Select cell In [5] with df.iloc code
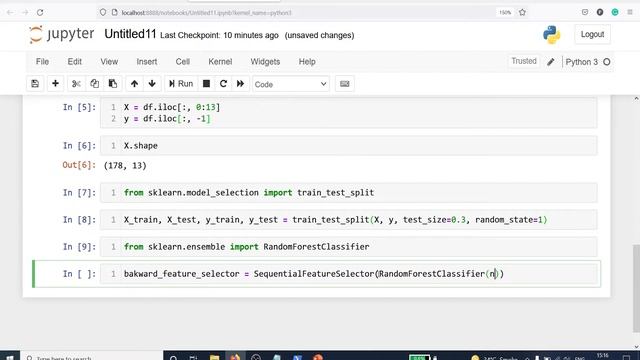The width and height of the screenshot is (640, 360). [x=349, y=113]
